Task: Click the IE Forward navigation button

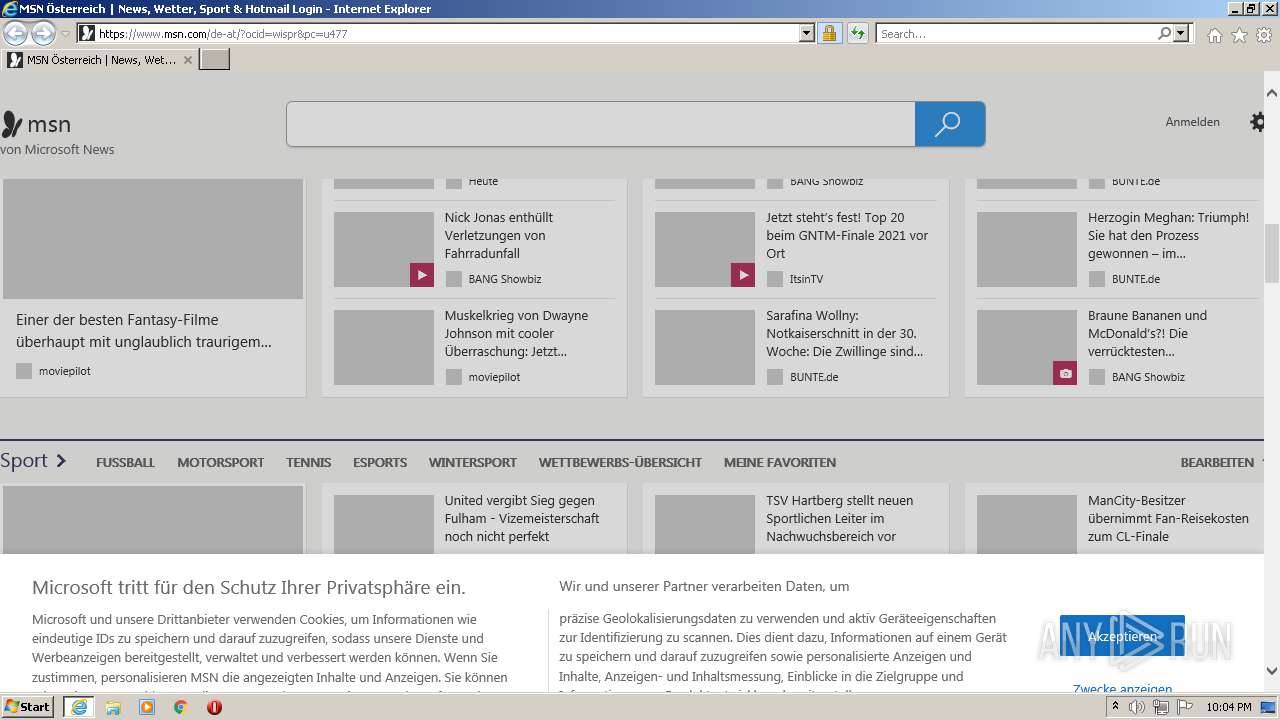Action: 43,33
